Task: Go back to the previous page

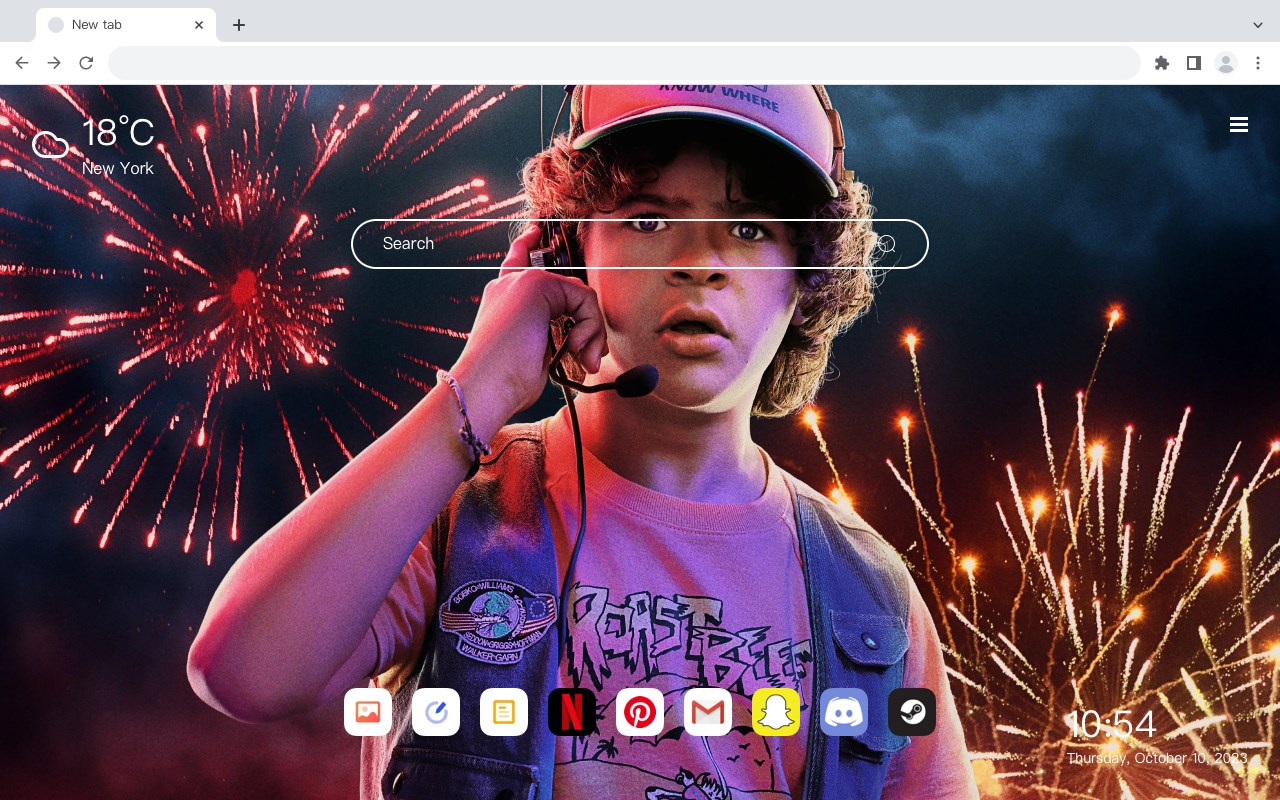Action: pyautogui.click(x=22, y=63)
